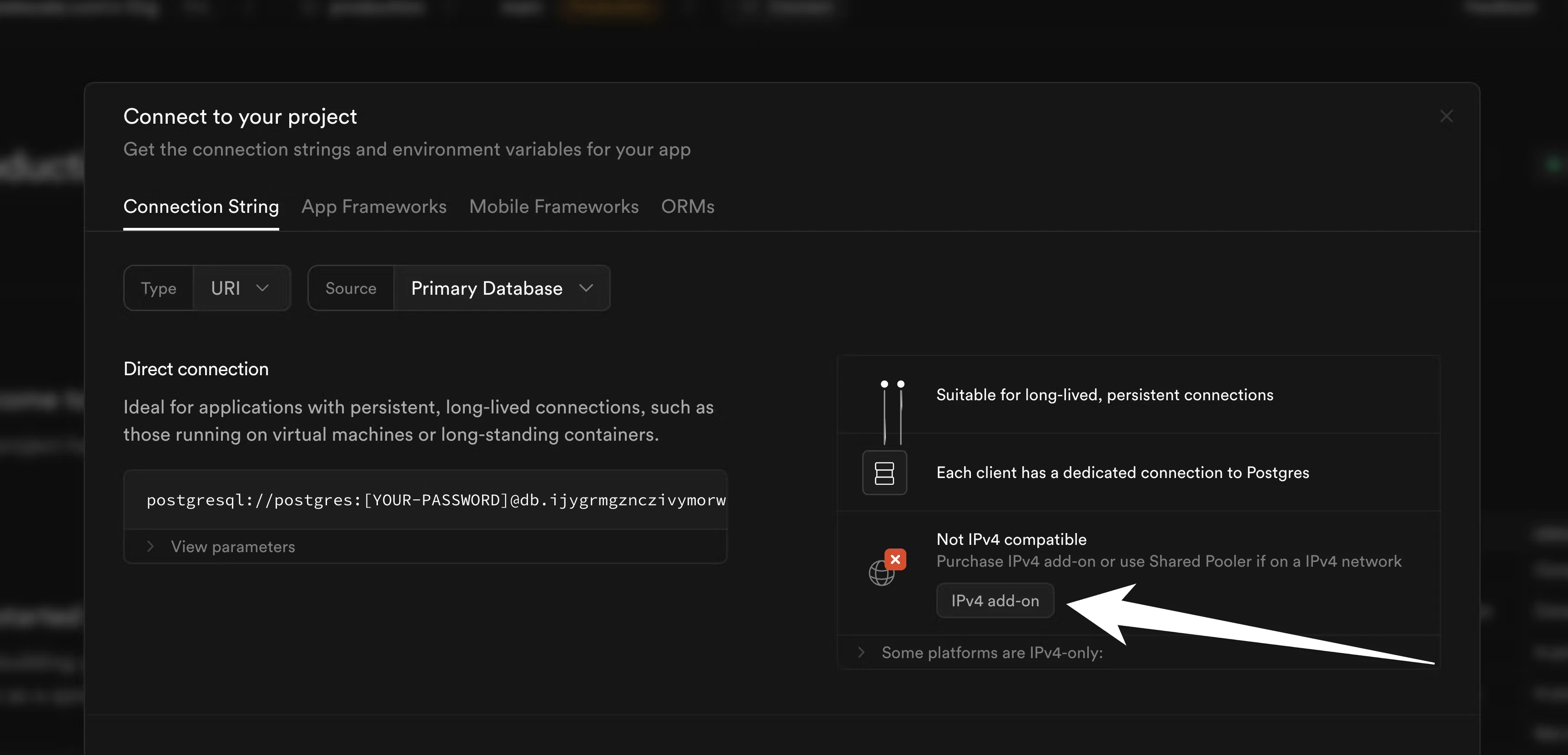Click the Type label of the selector

click(158, 288)
